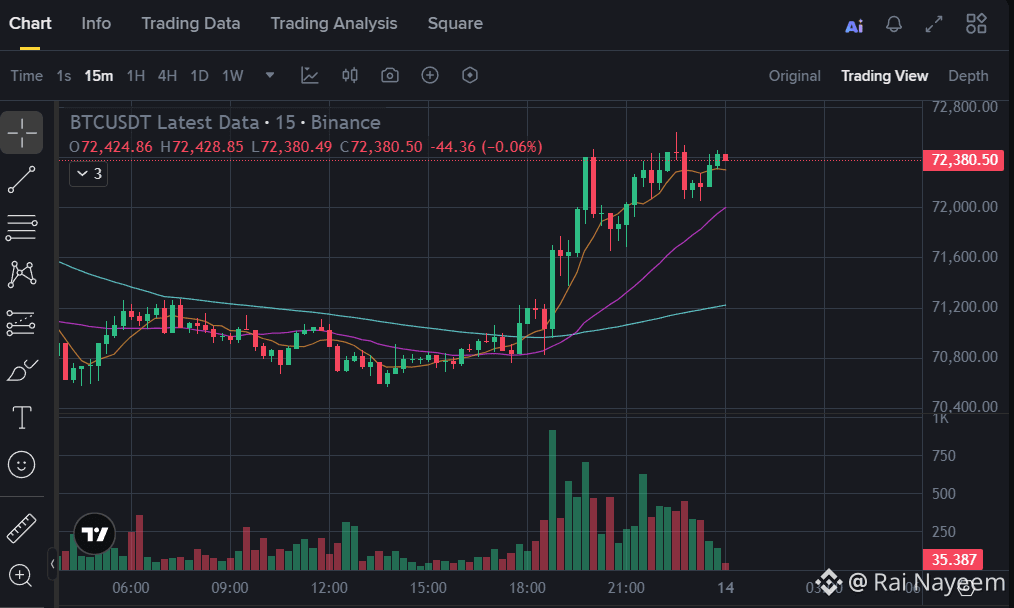This screenshot has height=608, width=1014.
Task: Switch to Original chart view
Action: [794, 76]
